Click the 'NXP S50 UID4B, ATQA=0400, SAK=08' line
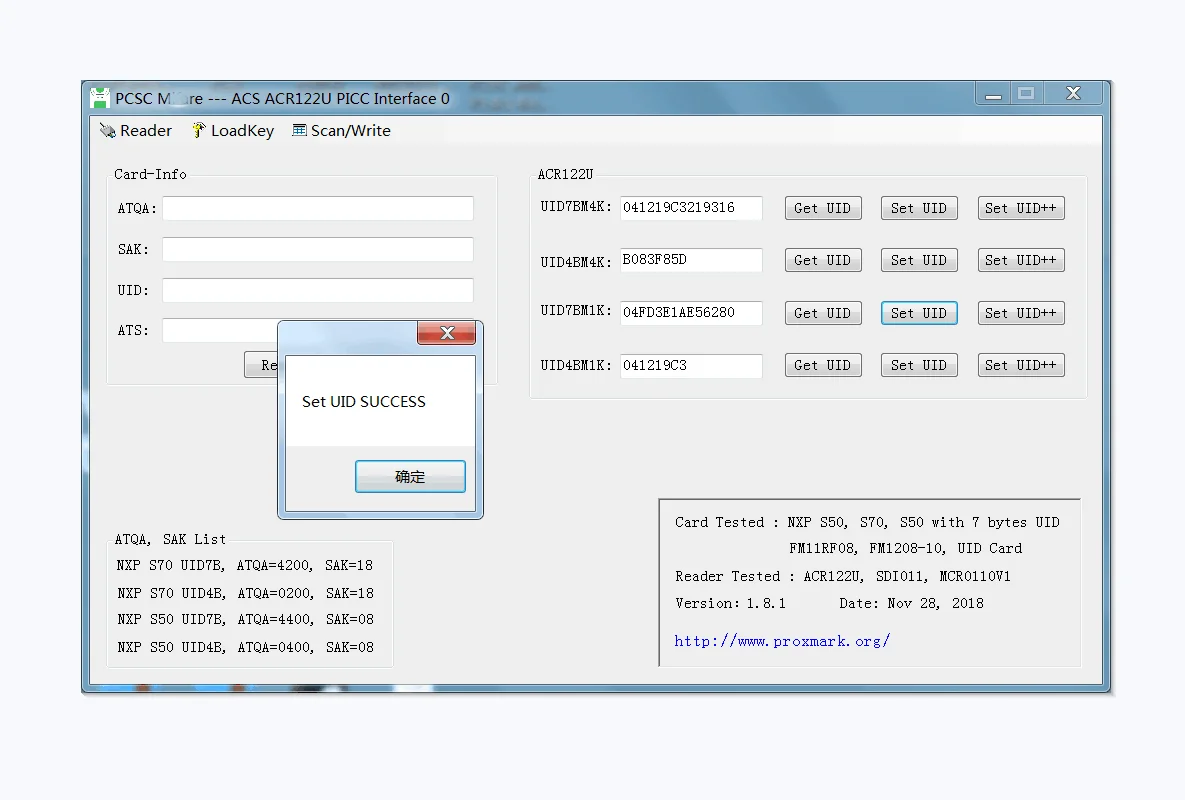 (245, 647)
